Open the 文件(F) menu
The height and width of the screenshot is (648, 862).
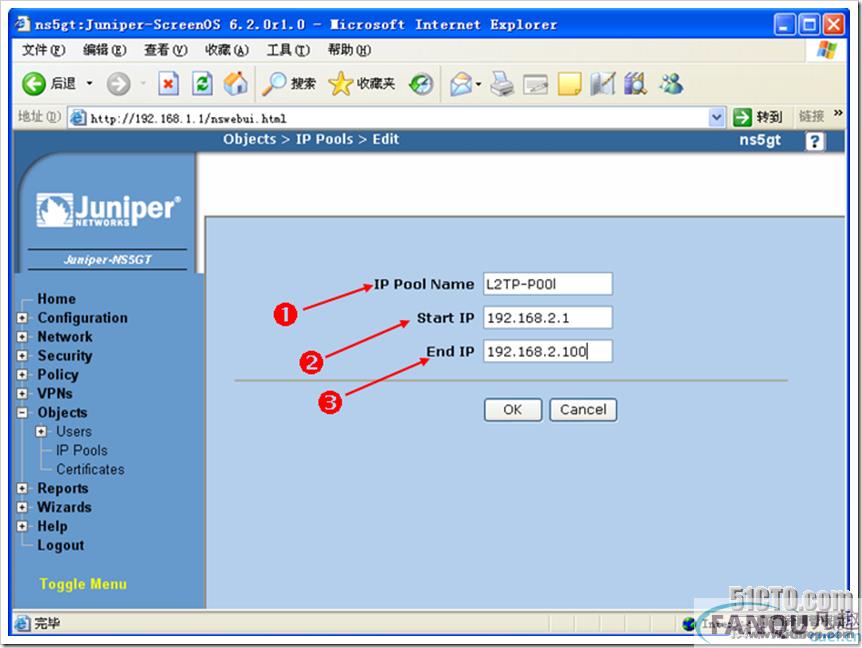[43, 50]
